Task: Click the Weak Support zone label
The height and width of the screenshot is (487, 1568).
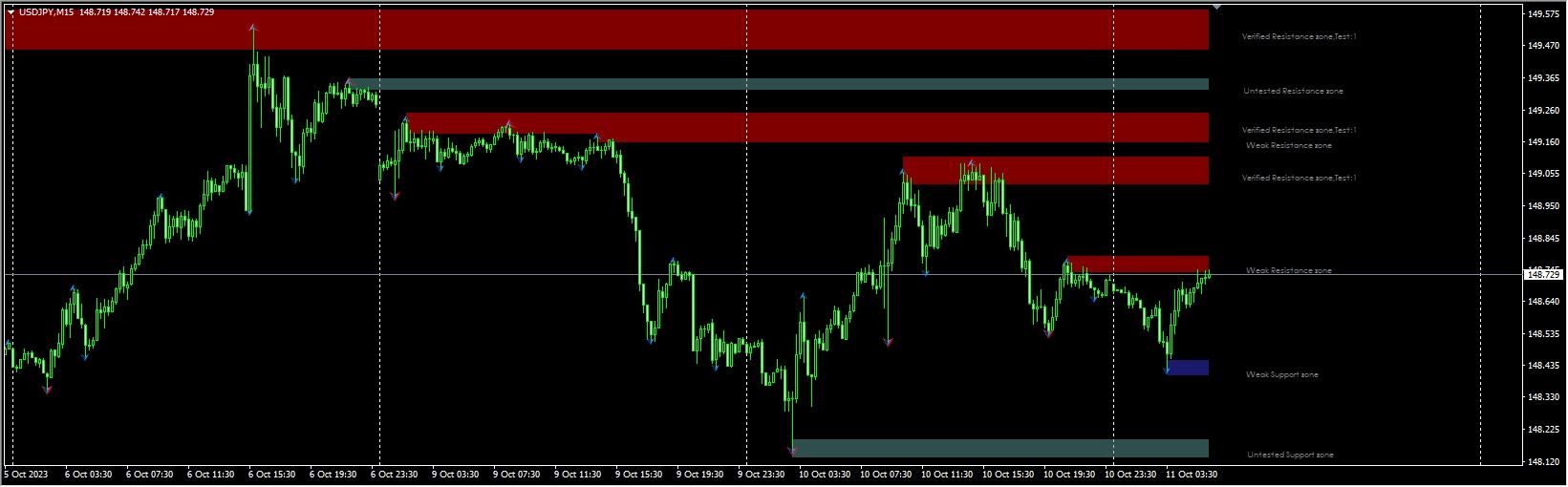Action: (x=1282, y=375)
